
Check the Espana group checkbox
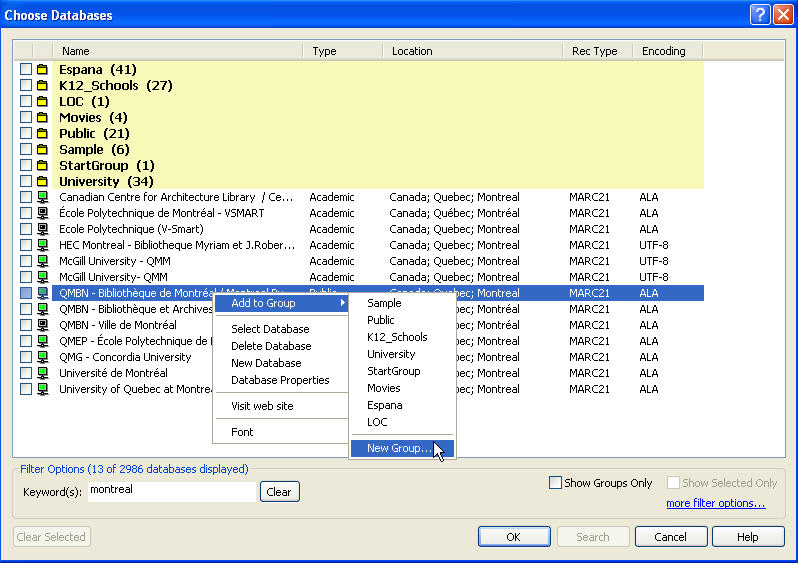tap(25, 69)
